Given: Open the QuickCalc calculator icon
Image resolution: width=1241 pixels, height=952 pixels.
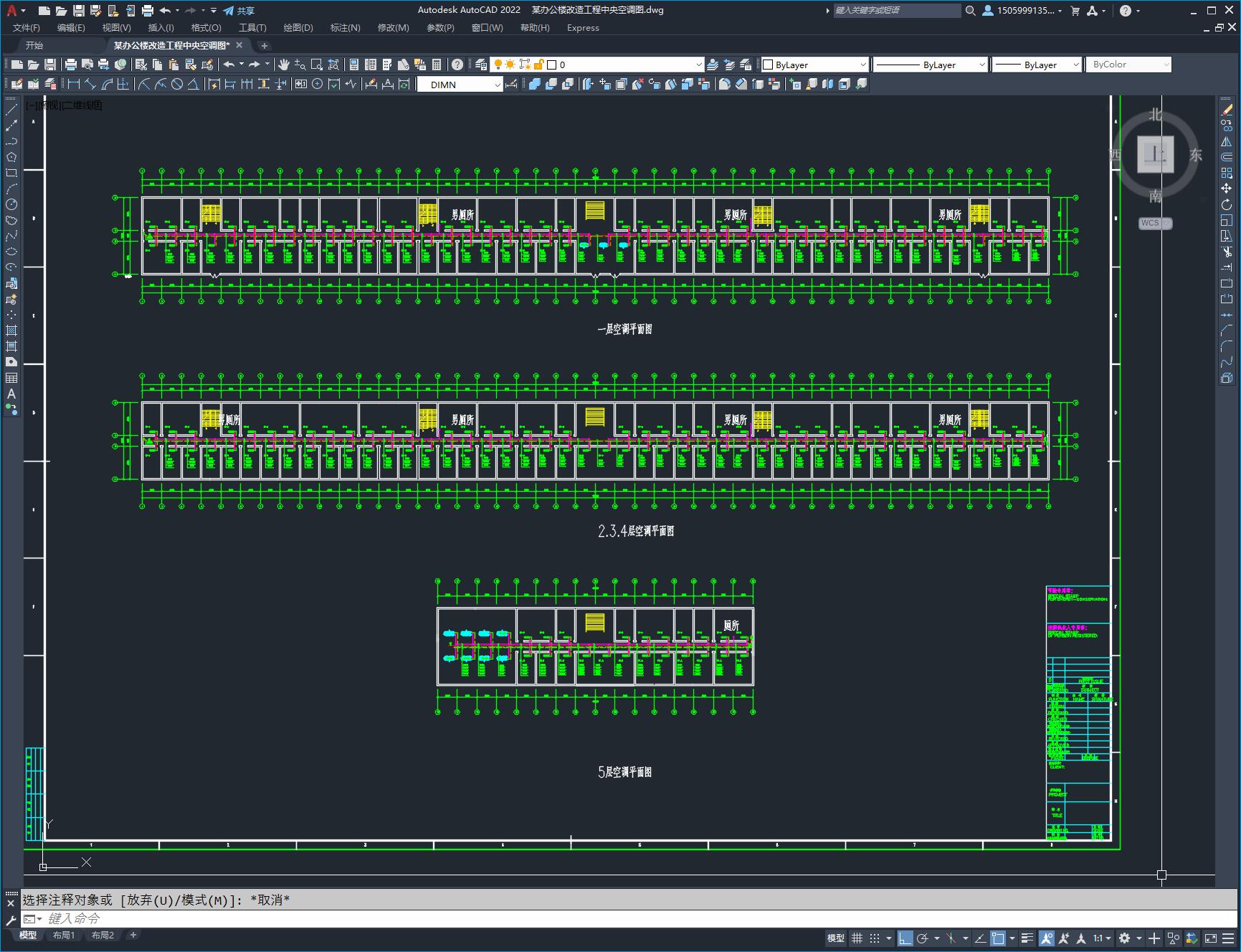Looking at the screenshot, I should (x=437, y=65).
